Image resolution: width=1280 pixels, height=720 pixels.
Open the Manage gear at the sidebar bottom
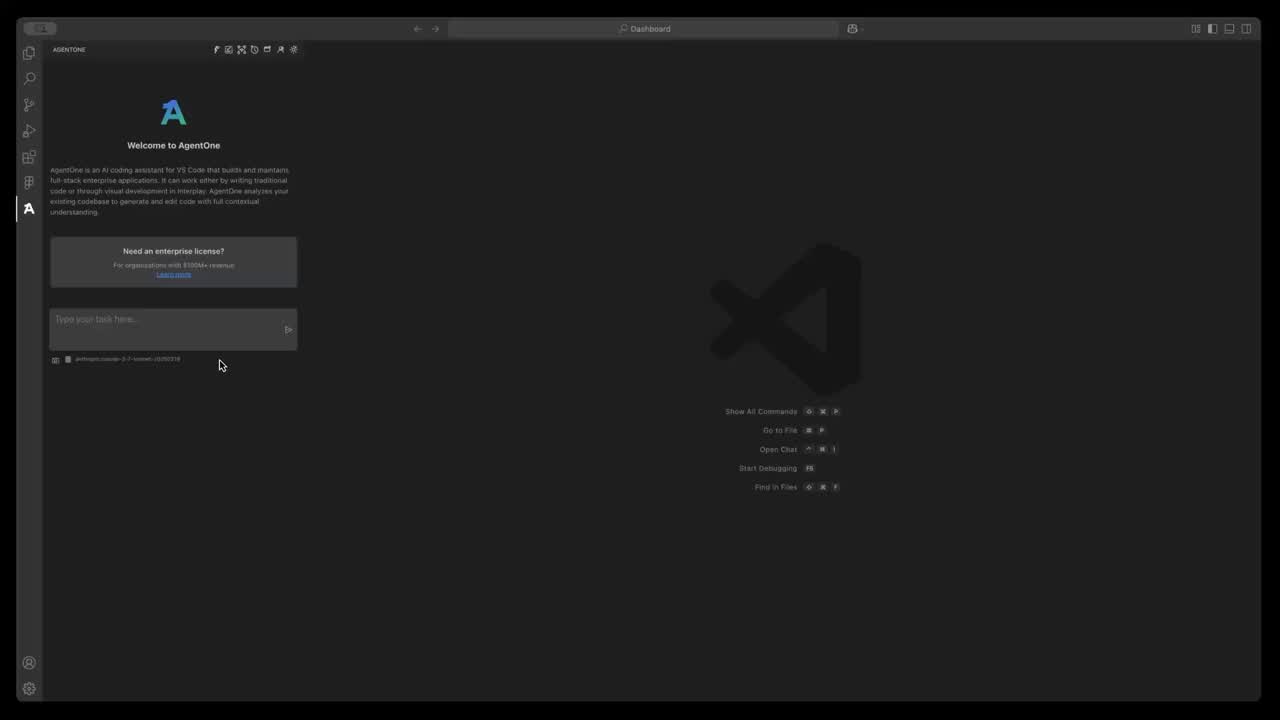[x=29, y=689]
